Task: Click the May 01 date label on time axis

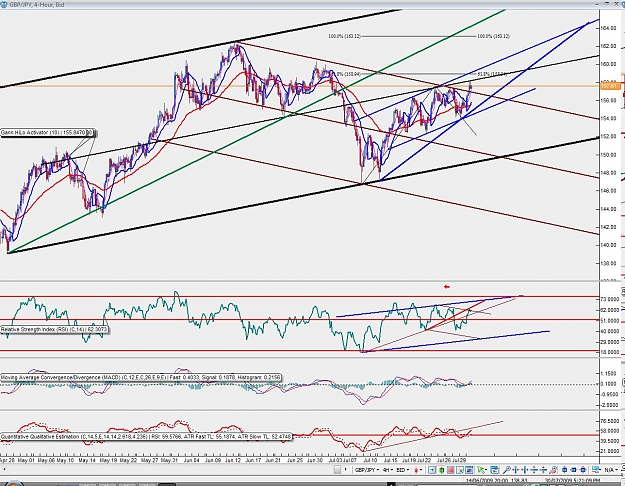Action: 26,460
